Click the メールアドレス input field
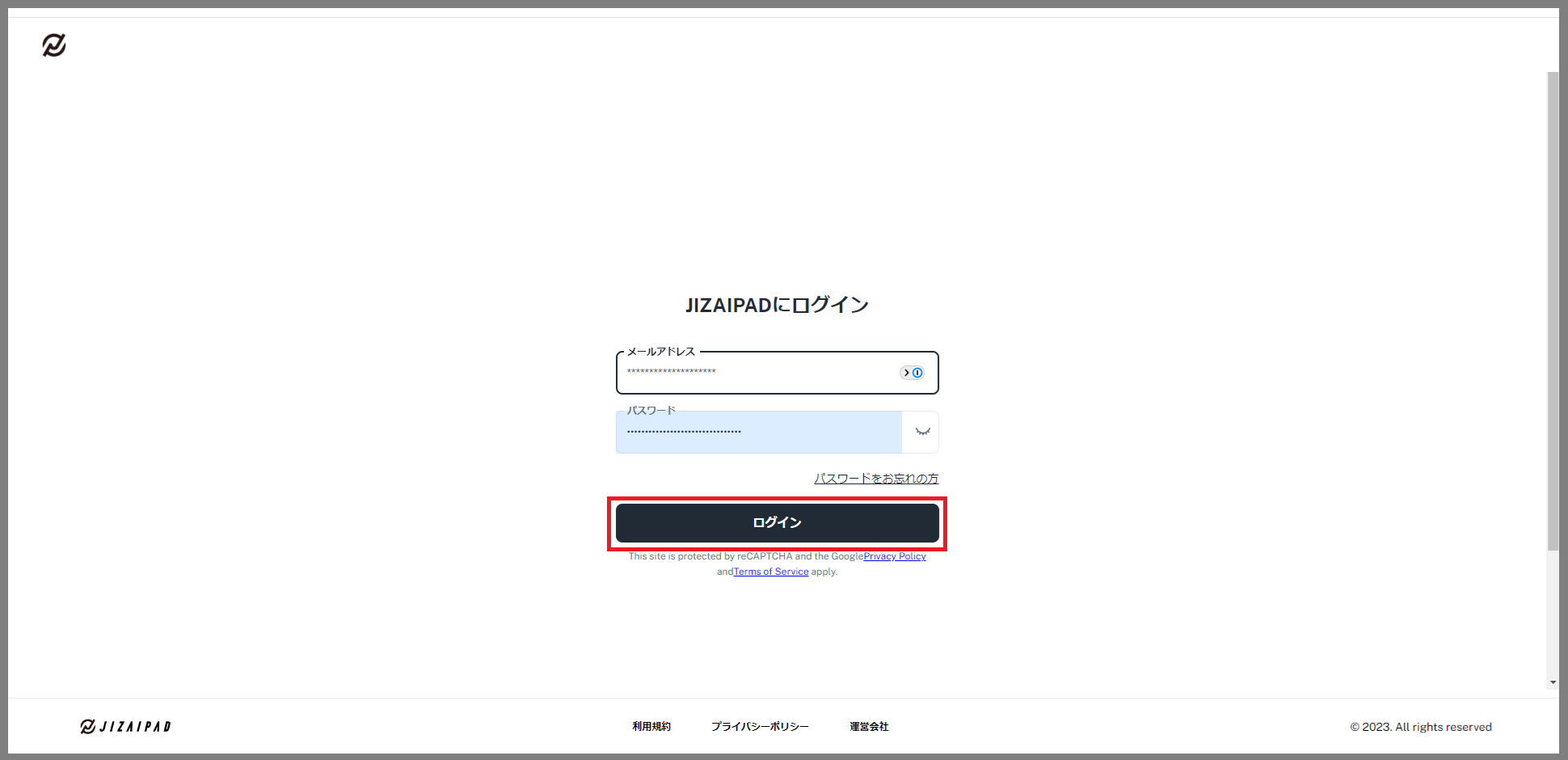 coord(777,373)
